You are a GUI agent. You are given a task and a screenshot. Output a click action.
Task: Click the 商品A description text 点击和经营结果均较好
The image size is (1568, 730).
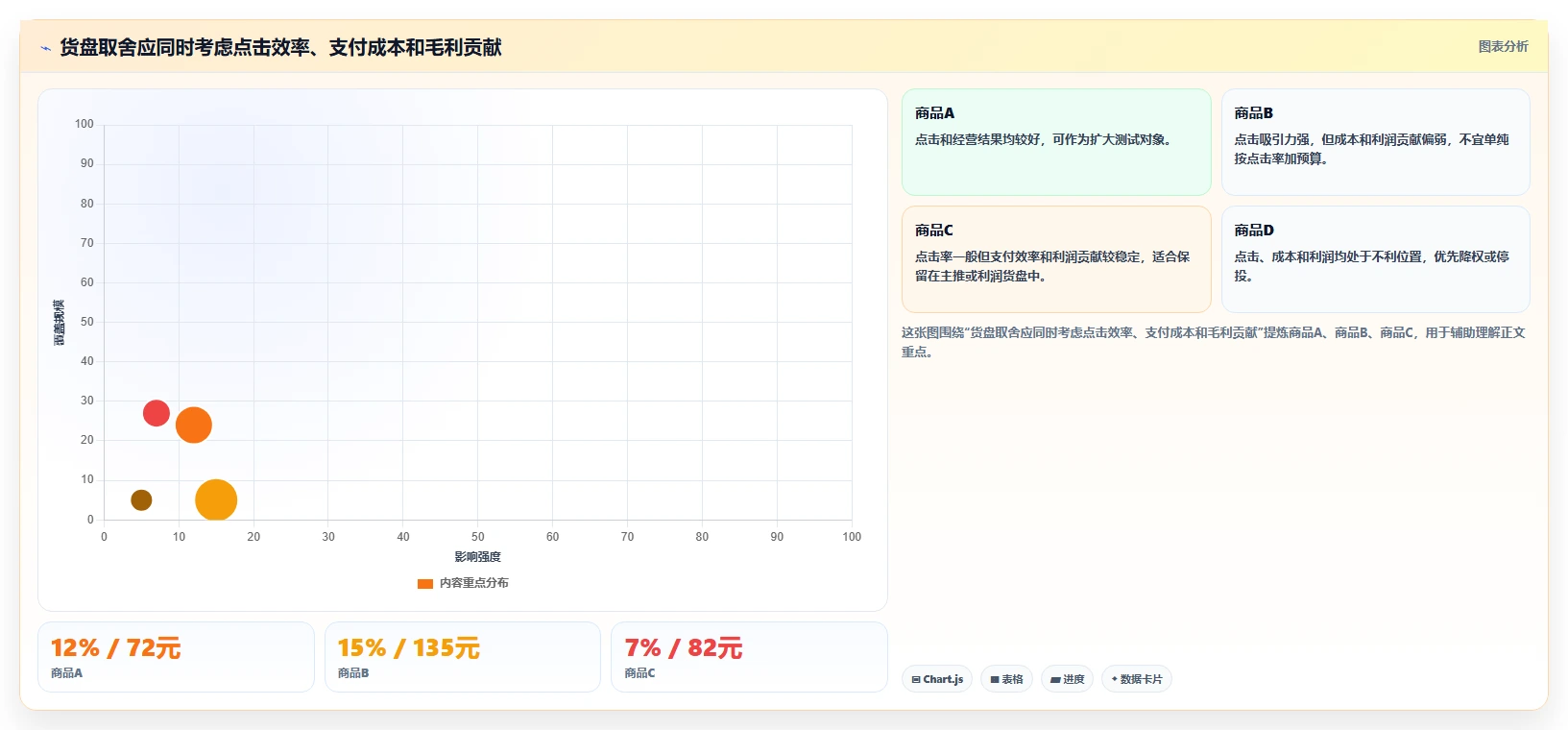pos(1043,139)
